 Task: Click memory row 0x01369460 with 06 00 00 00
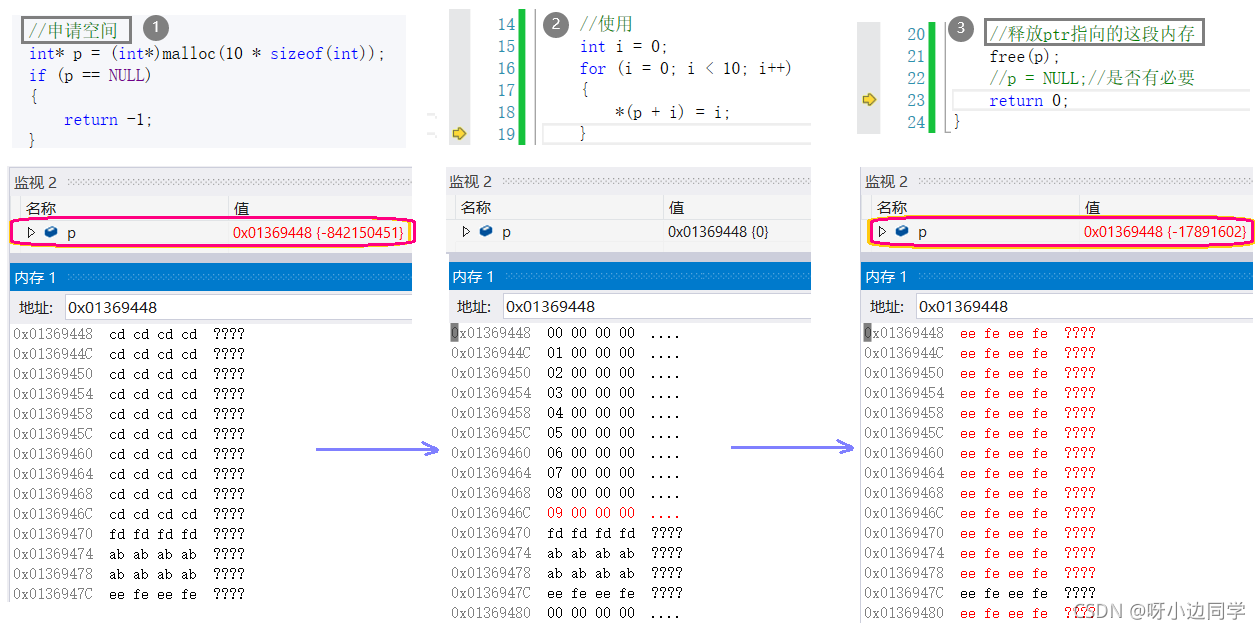(x=566, y=453)
